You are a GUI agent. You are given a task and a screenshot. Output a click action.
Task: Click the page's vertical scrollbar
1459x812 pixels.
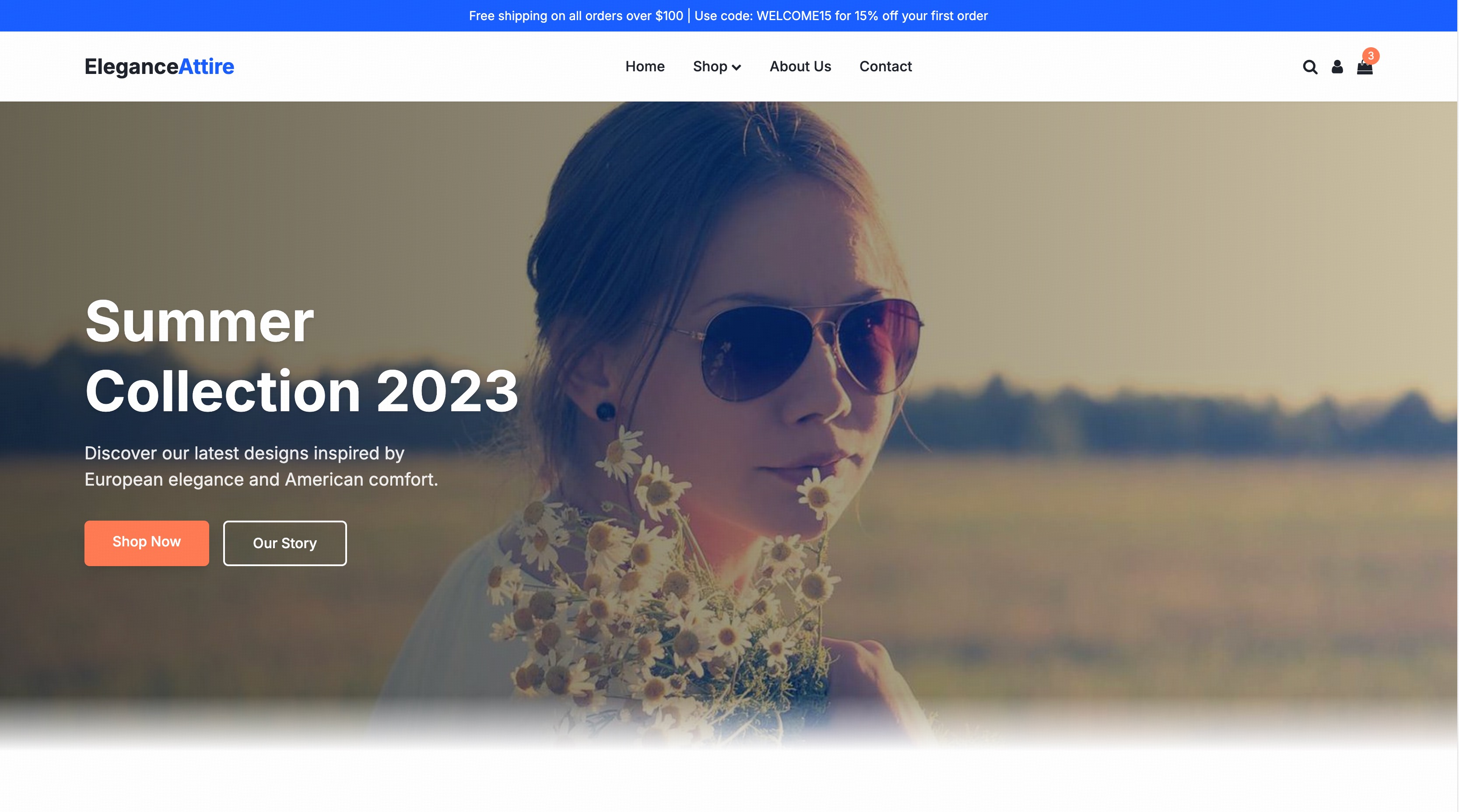[1457, 396]
